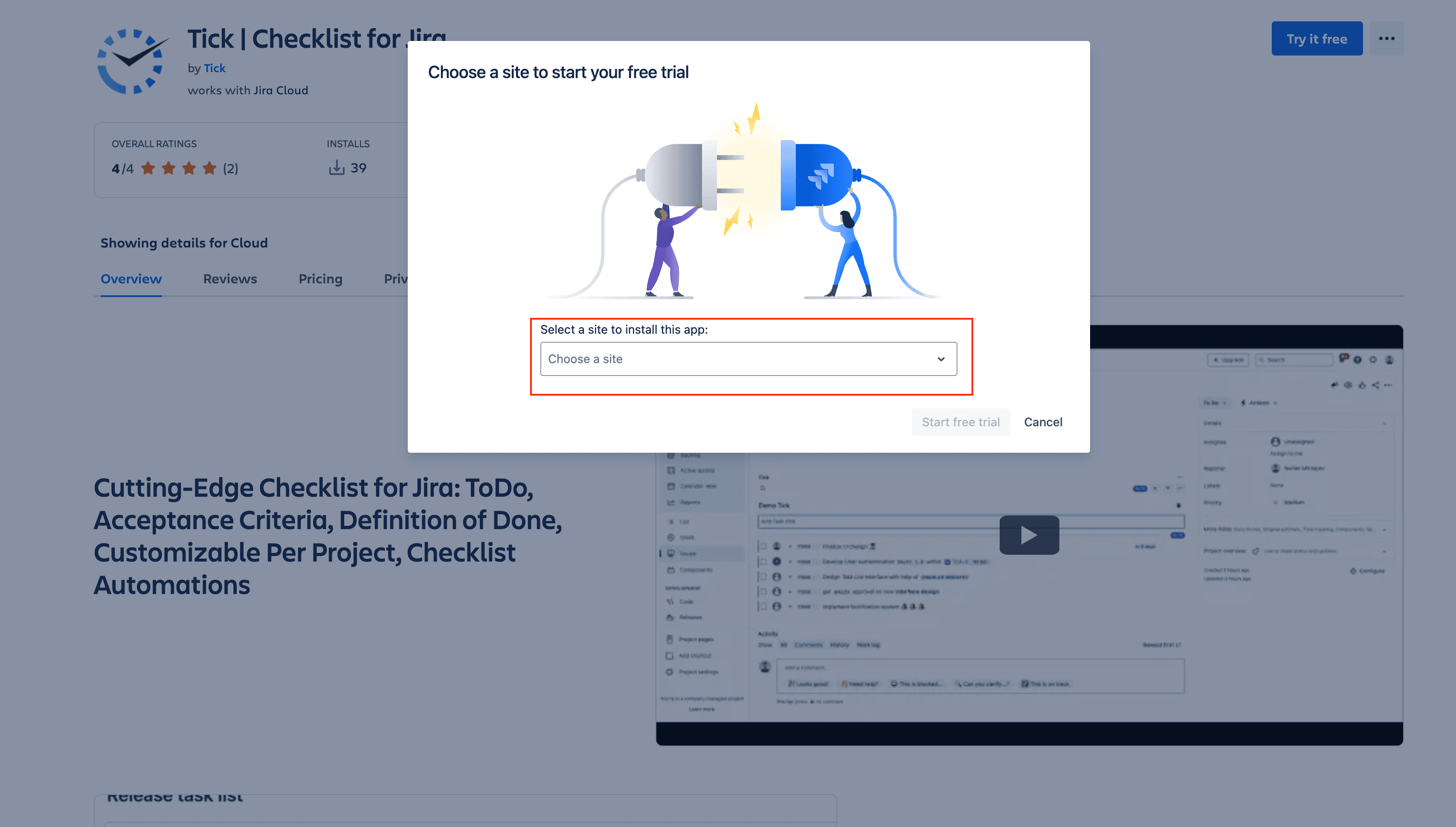Click 'Showing details for Cloud' text
This screenshot has width=1456, height=827.
[x=184, y=243]
